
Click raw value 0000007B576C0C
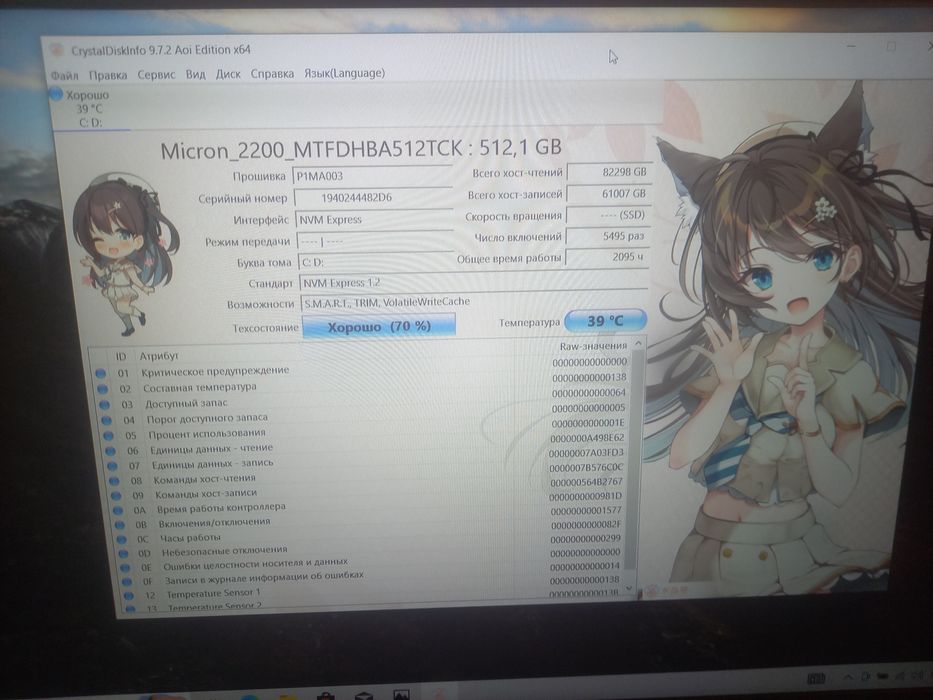click(x=587, y=468)
